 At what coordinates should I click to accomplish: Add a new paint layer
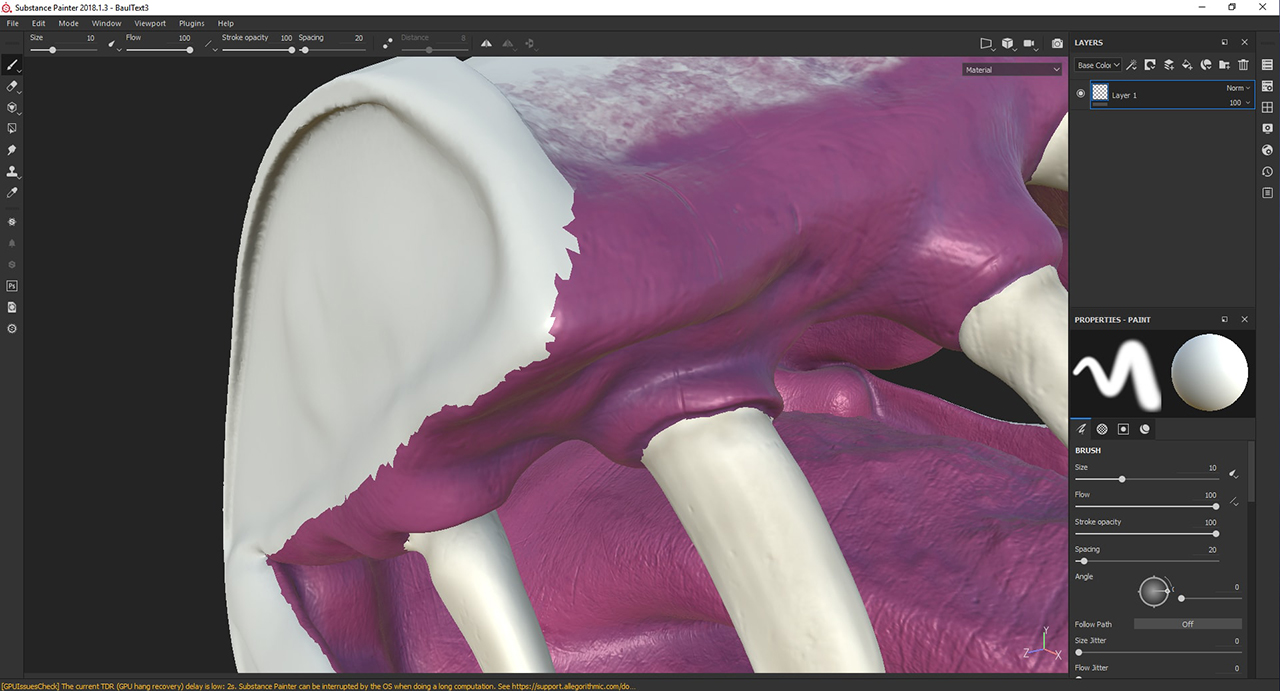[x=1168, y=65]
